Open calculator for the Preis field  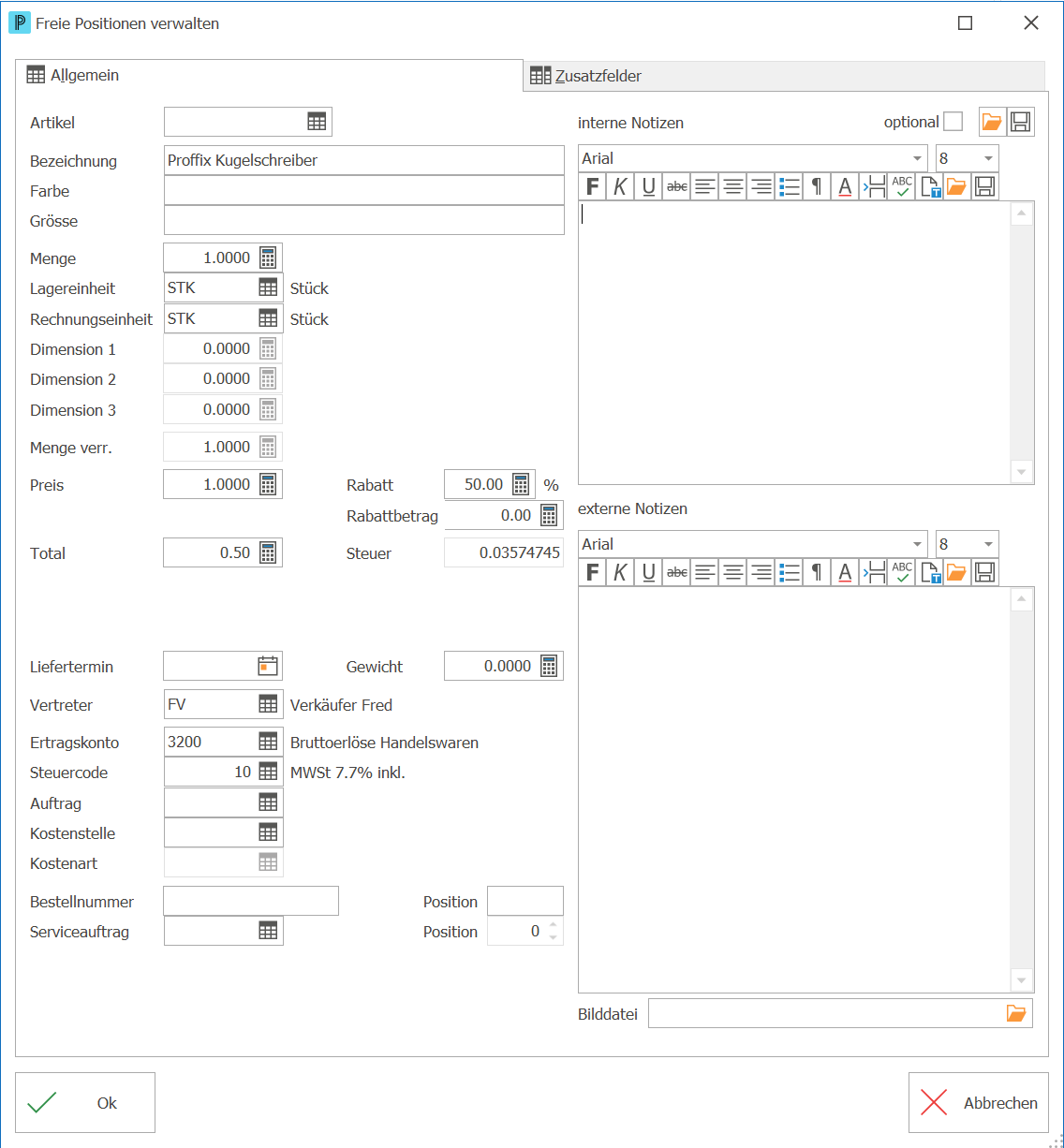coord(268,484)
